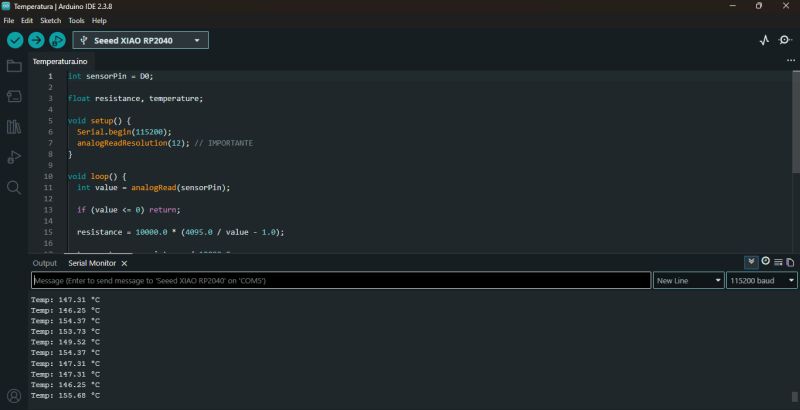800x410 pixels.
Task: Click the Verify sketch checkmark button
Action: tap(15, 40)
